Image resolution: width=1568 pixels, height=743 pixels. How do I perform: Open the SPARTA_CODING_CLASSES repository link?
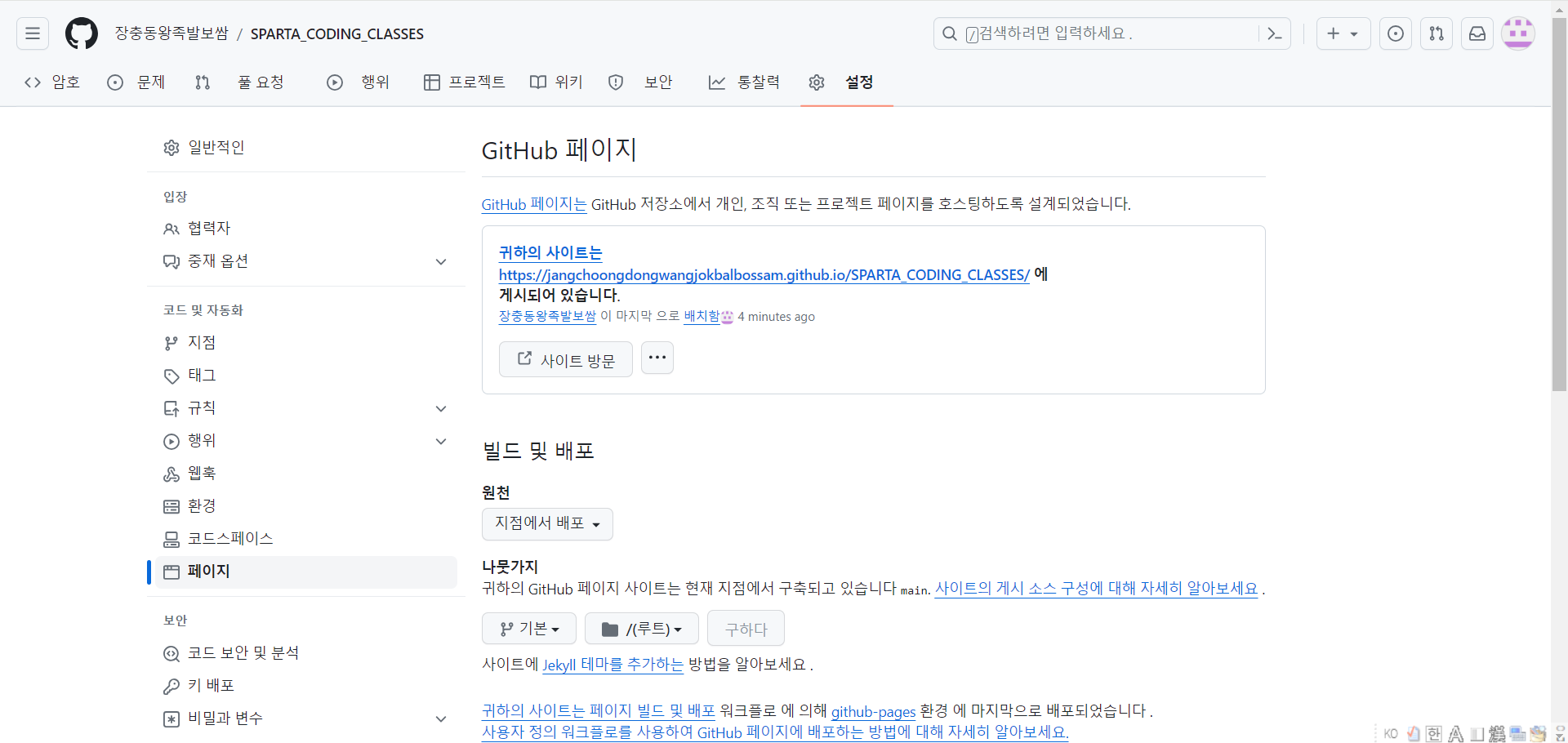click(x=337, y=33)
